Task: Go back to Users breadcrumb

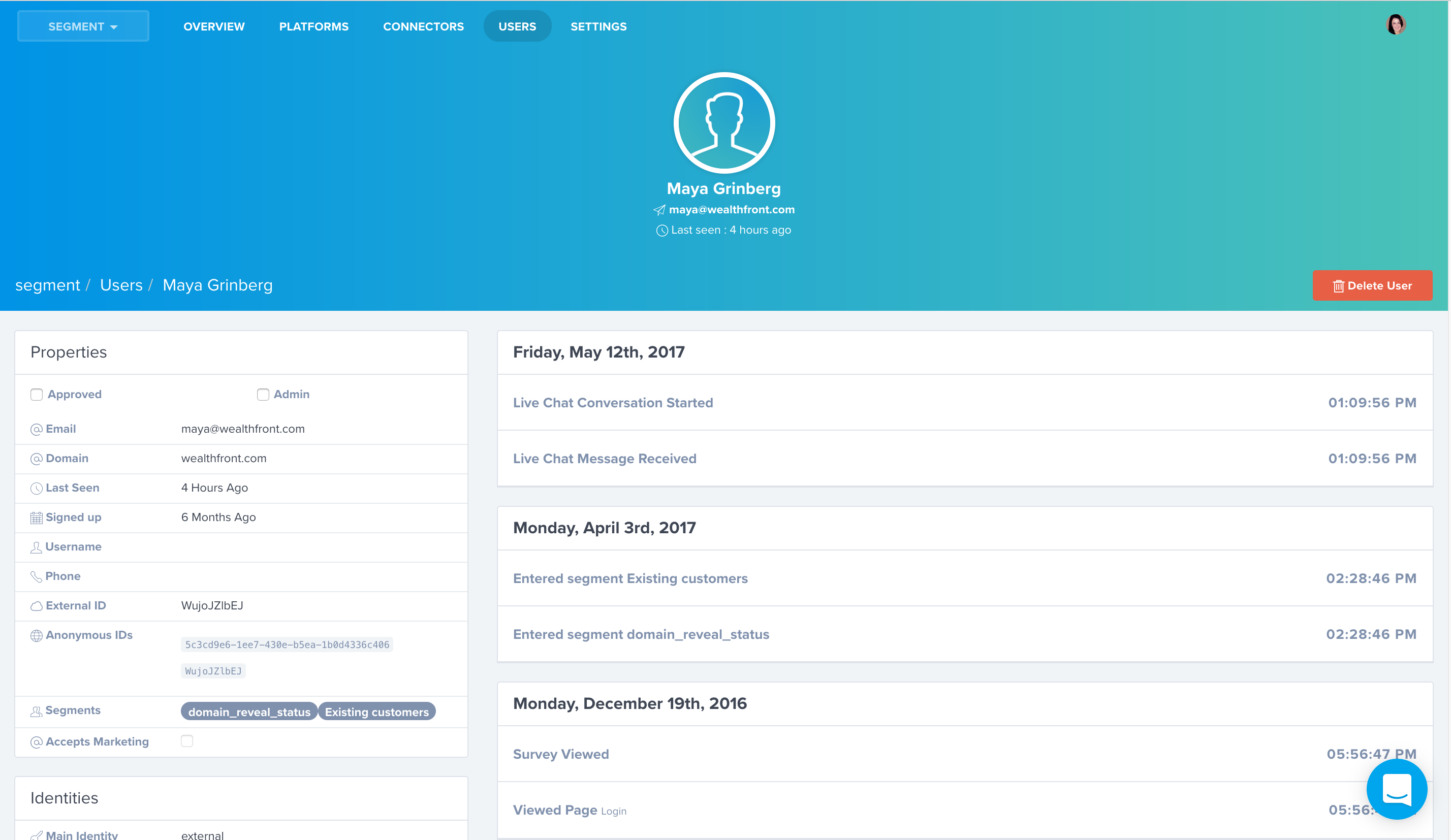Action: [x=121, y=285]
